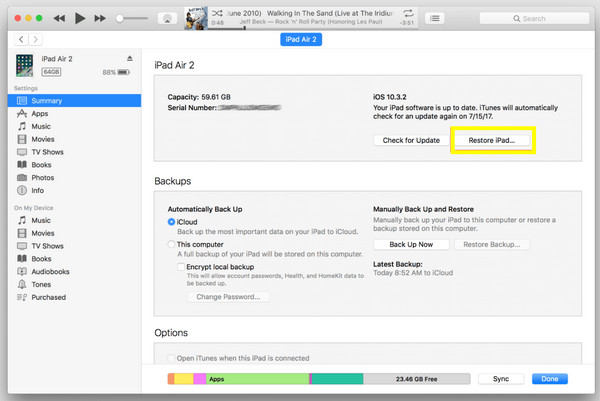Toggle the shuffle icon in now playing
The image size is (600, 401).
[x=217, y=13]
